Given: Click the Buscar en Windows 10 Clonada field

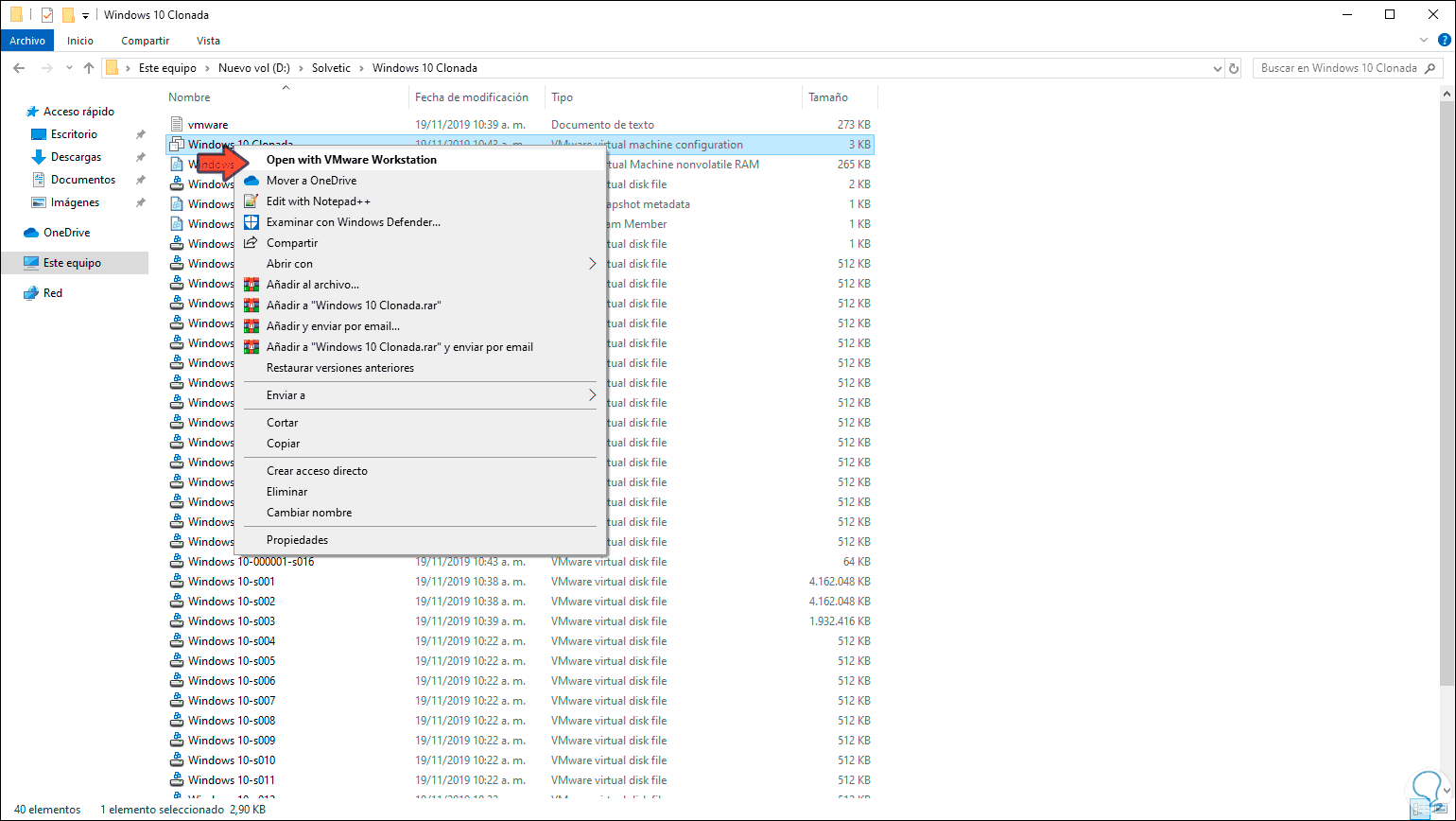Looking at the screenshot, I should pos(1346,68).
